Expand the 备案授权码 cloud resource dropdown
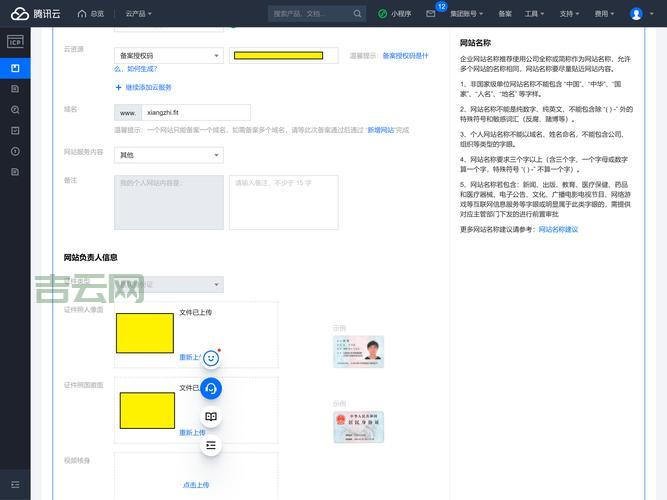The height and width of the screenshot is (500, 667). [x=168, y=55]
